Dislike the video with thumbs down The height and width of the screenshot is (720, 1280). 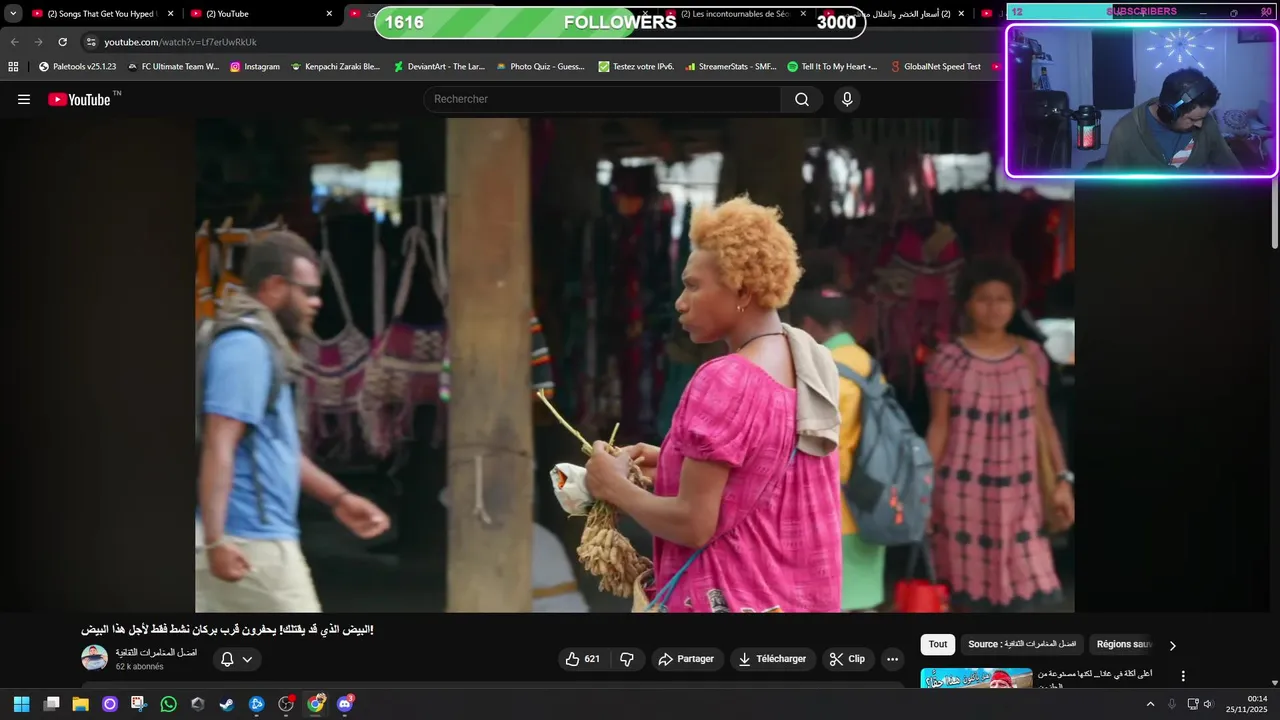pyautogui.click(x=627, y=659)
